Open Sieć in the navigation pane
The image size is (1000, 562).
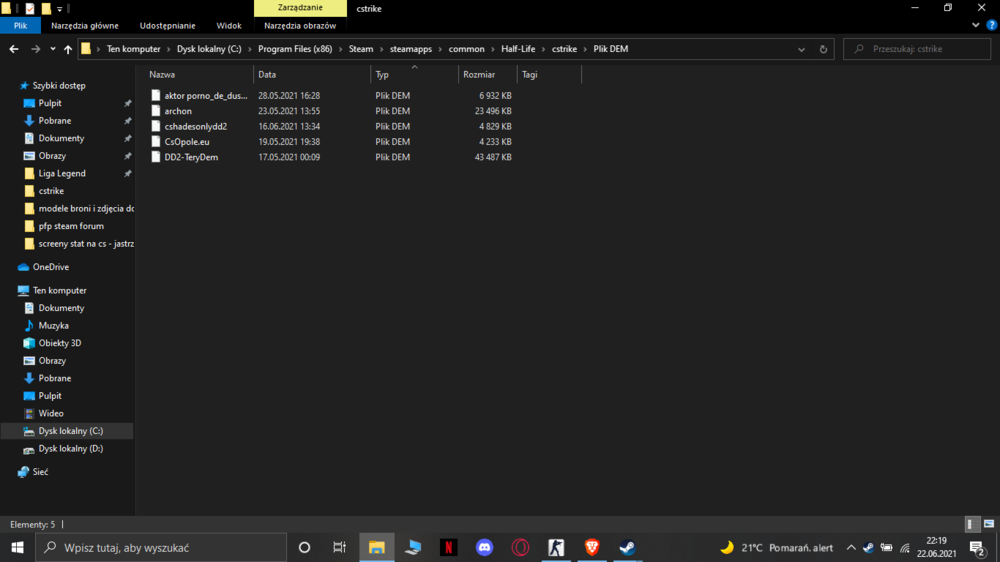tap(40, 472)
